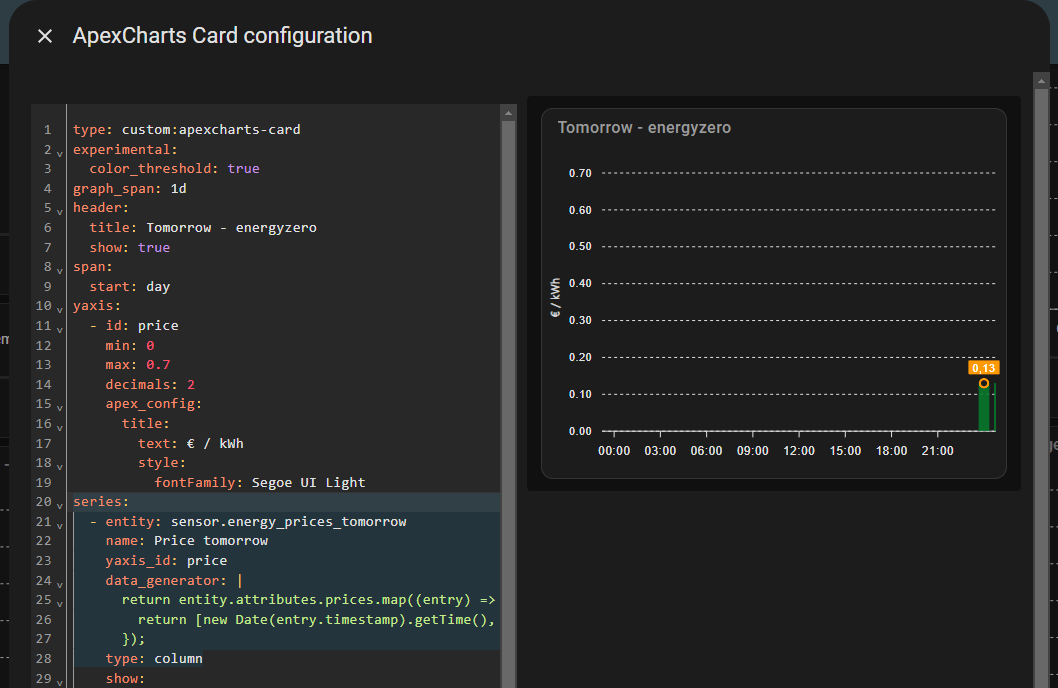
Task: Close the ApexCharts Card configuration dialog
Action: pyautogui.click(x=45, y=36)
